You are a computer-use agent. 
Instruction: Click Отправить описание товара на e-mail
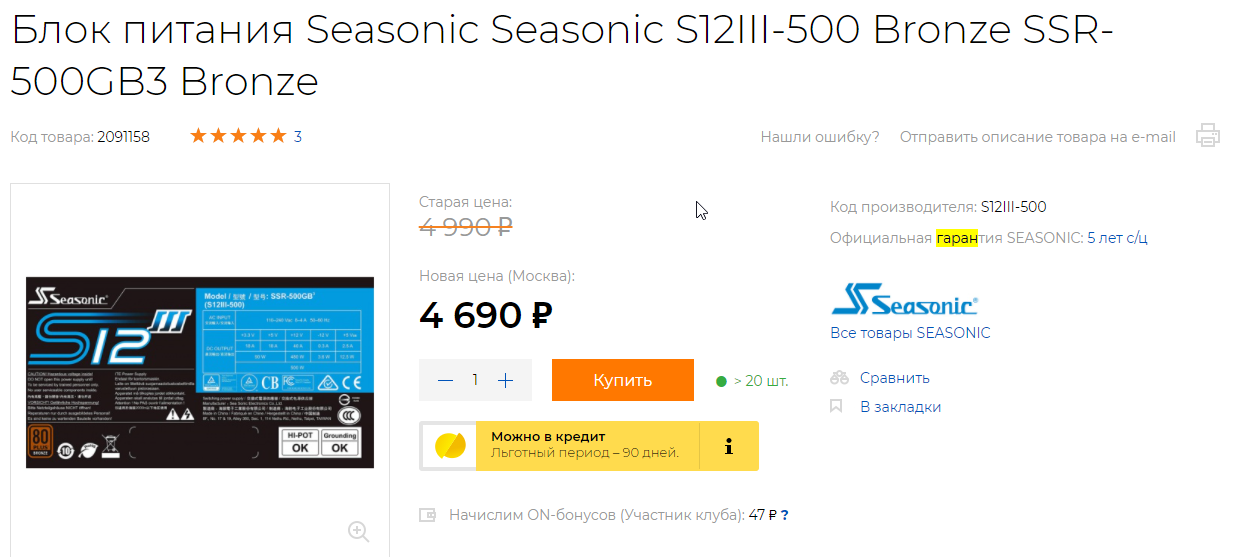(1038, 137)
